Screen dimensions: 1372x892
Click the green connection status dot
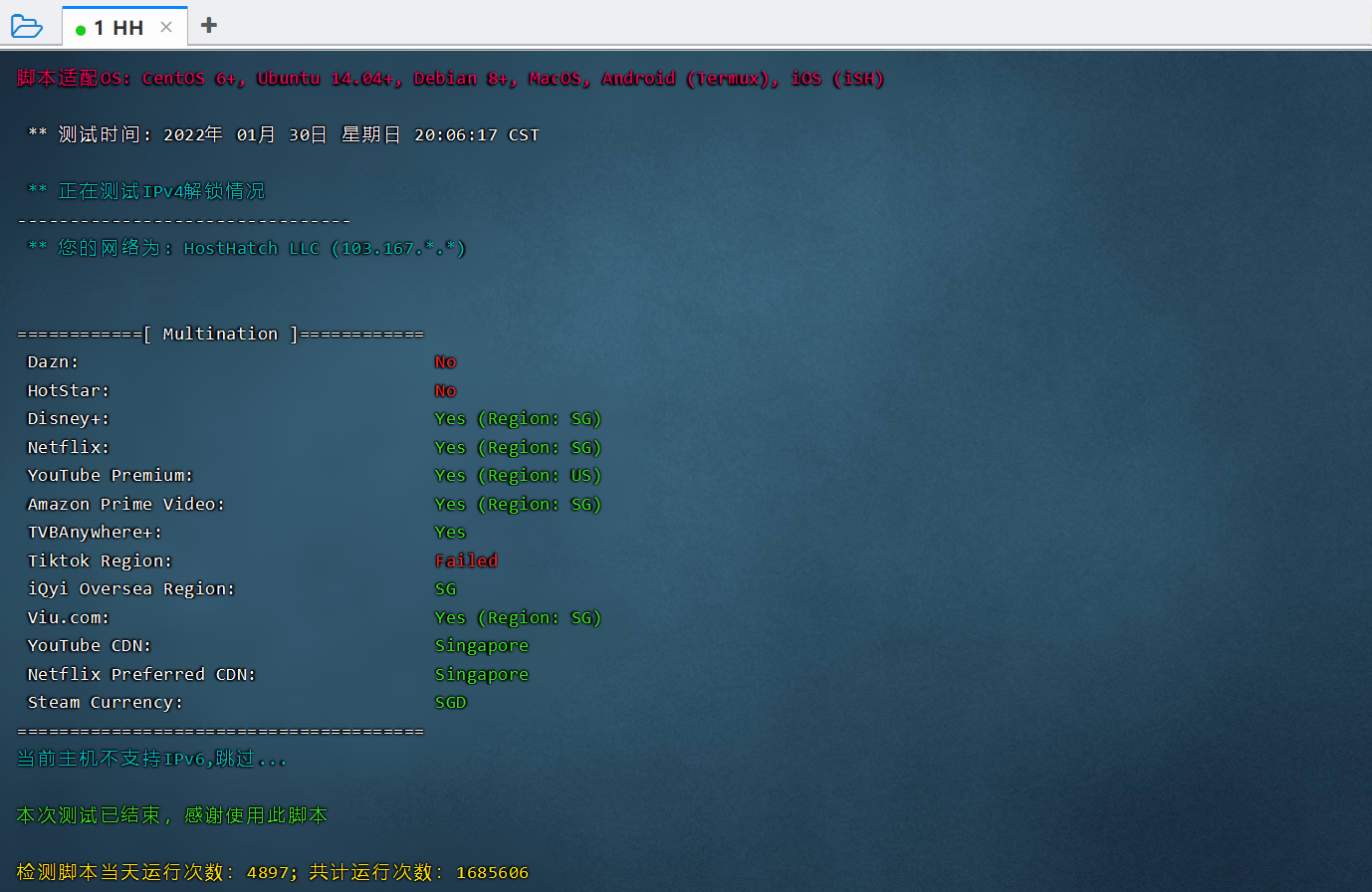(81, 30)
